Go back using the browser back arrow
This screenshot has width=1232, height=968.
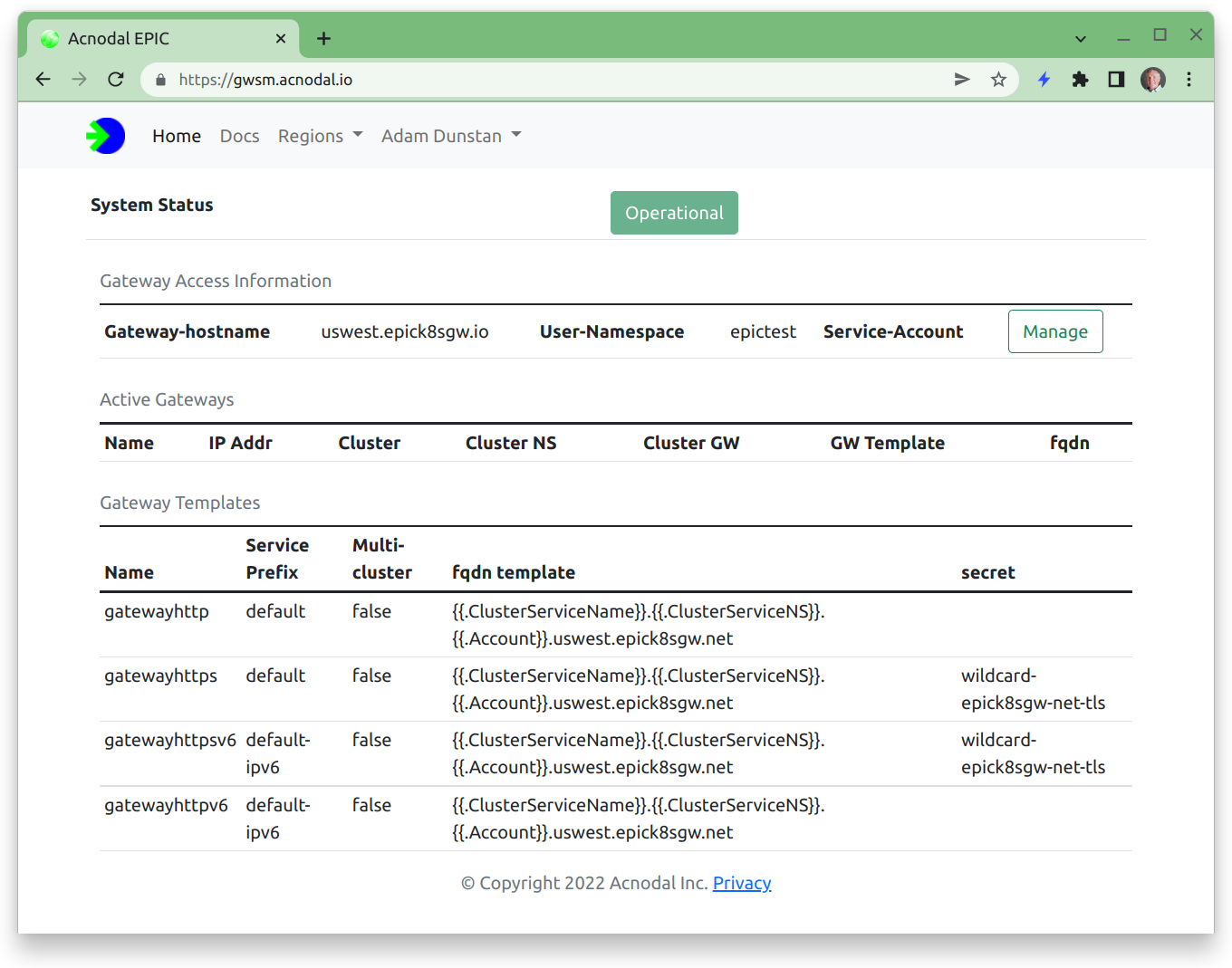click(43, 80)
